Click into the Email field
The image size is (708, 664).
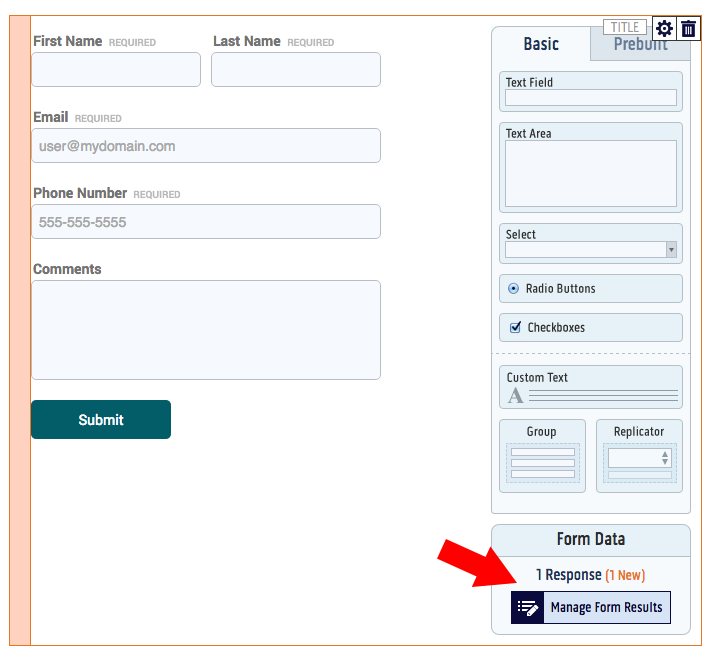[x=206, y=146]
